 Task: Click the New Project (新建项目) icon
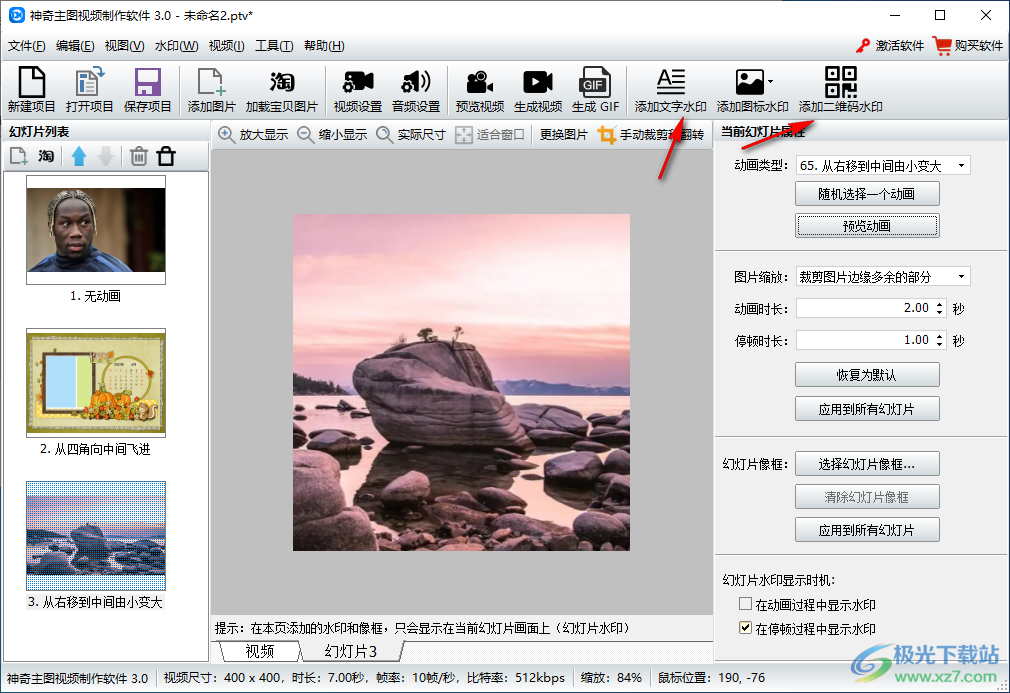click(x=31, y=90)
